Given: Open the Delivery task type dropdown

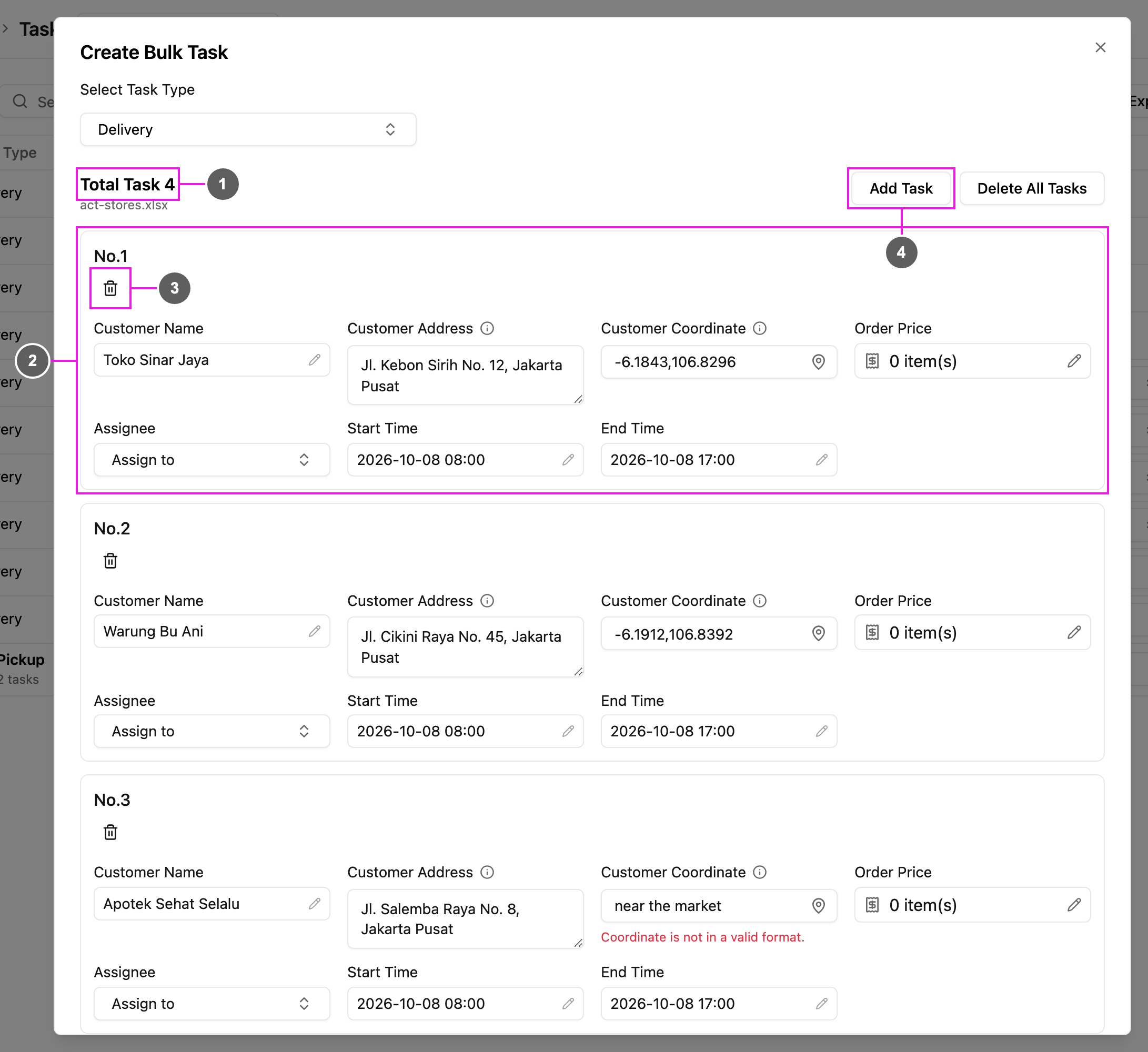Looking at the screenshot, I should click(x=248, y=129).
